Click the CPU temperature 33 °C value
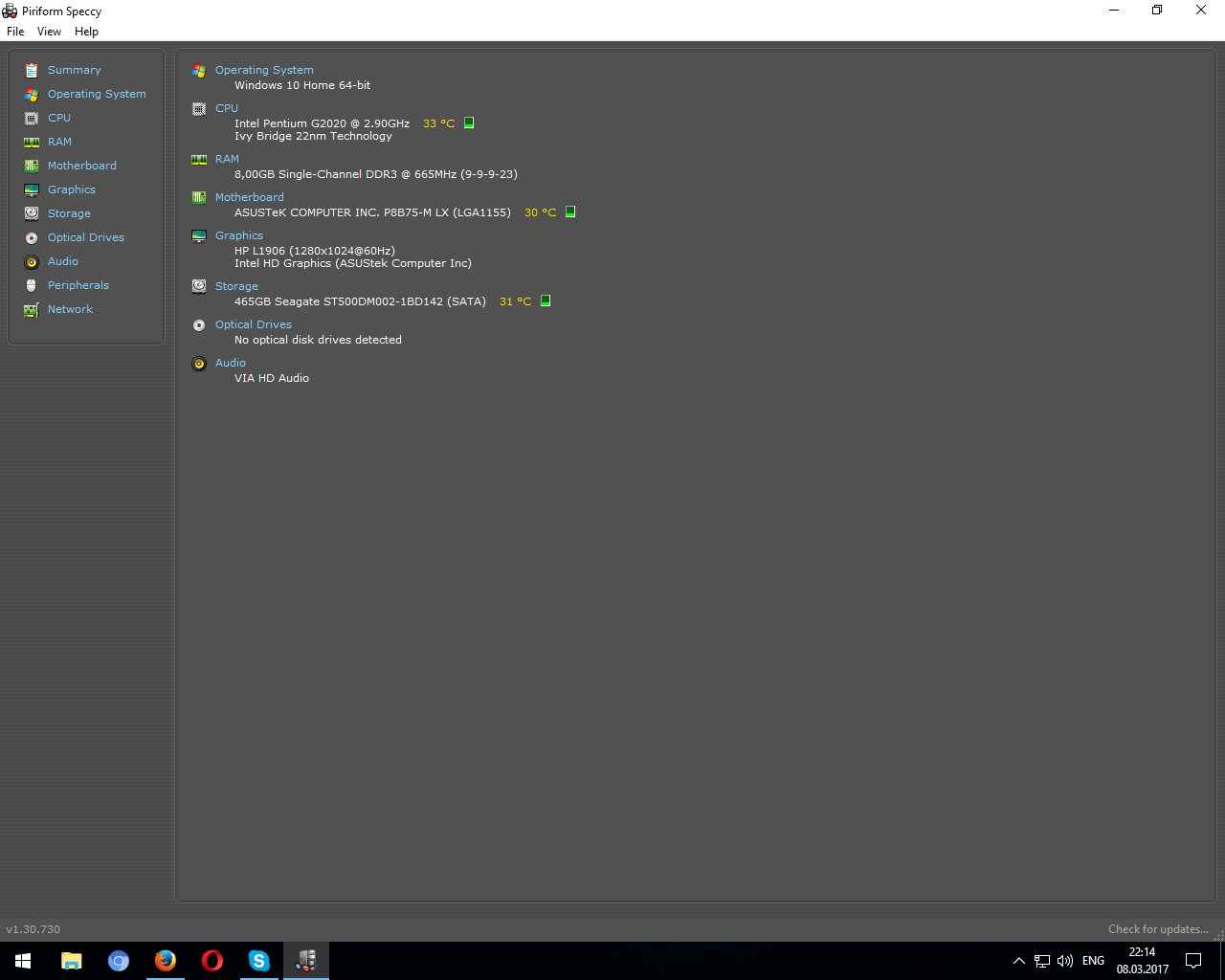The height and width of the screenshot is (980, 1225). tap(439, 123)
